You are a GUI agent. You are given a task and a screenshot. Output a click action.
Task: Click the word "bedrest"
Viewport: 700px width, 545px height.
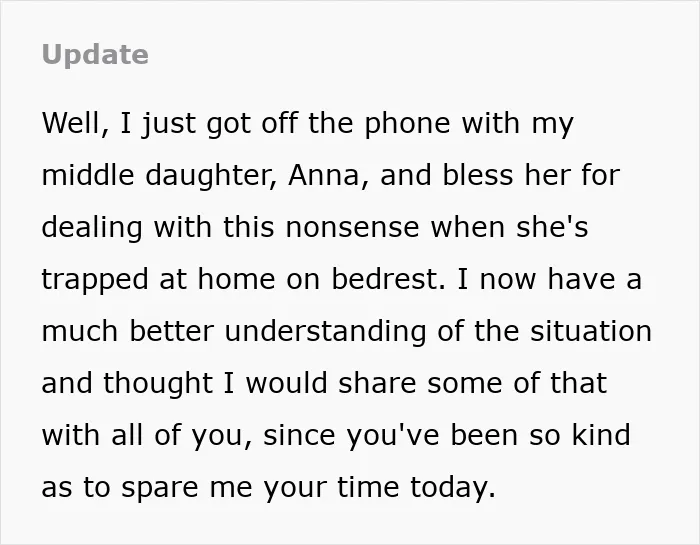(385, 279)
